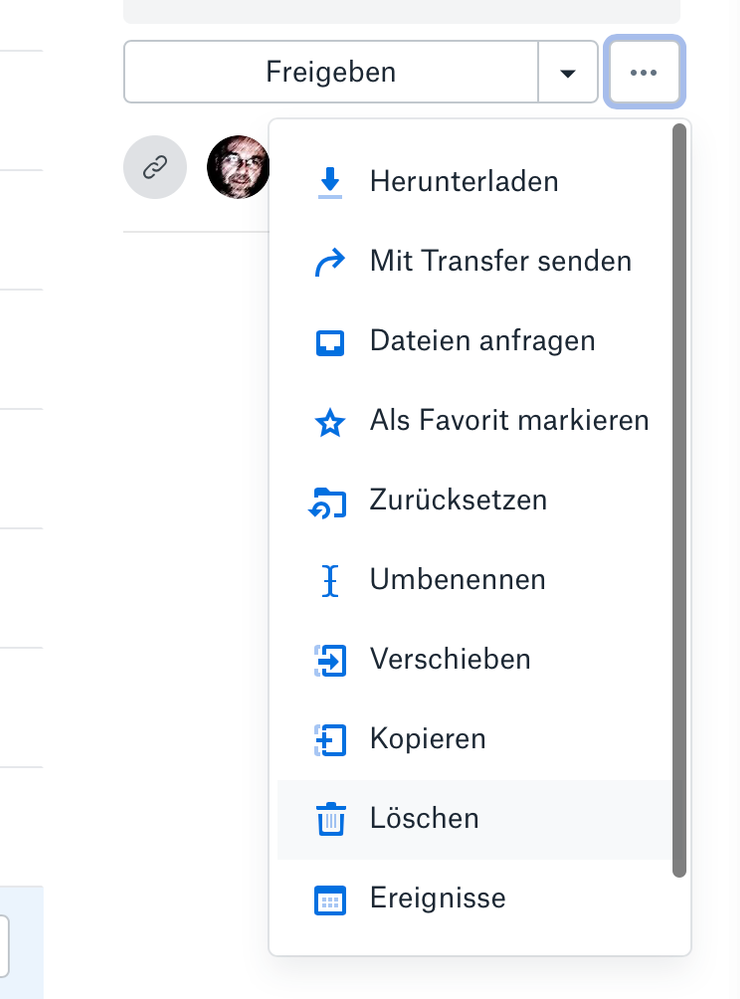Image resolution: width=740 pixels, height=999 pixels.
Task: Click the copy plus icon
Action: coord(330,740)
